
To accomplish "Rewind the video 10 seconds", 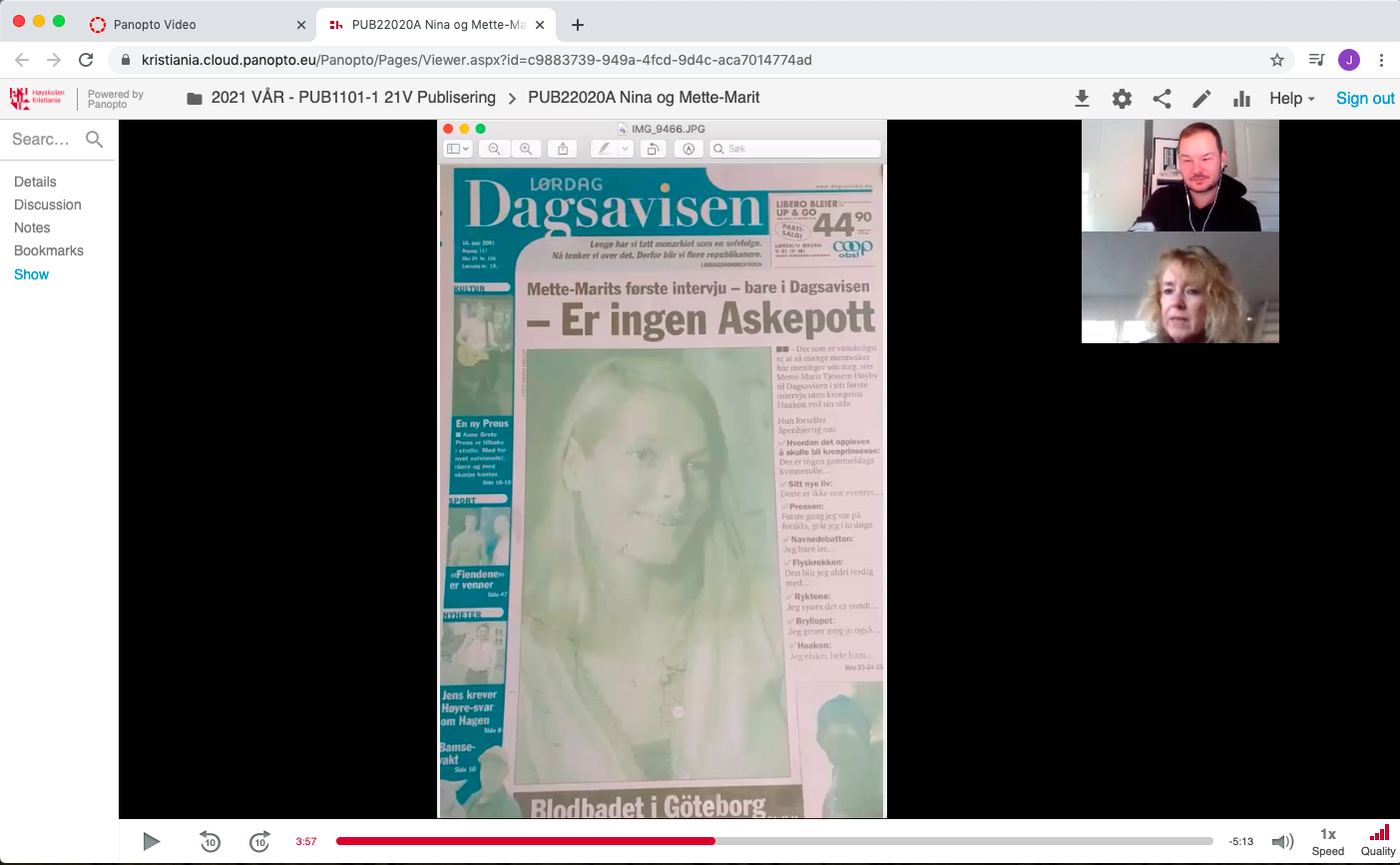I will coord(210,841).
